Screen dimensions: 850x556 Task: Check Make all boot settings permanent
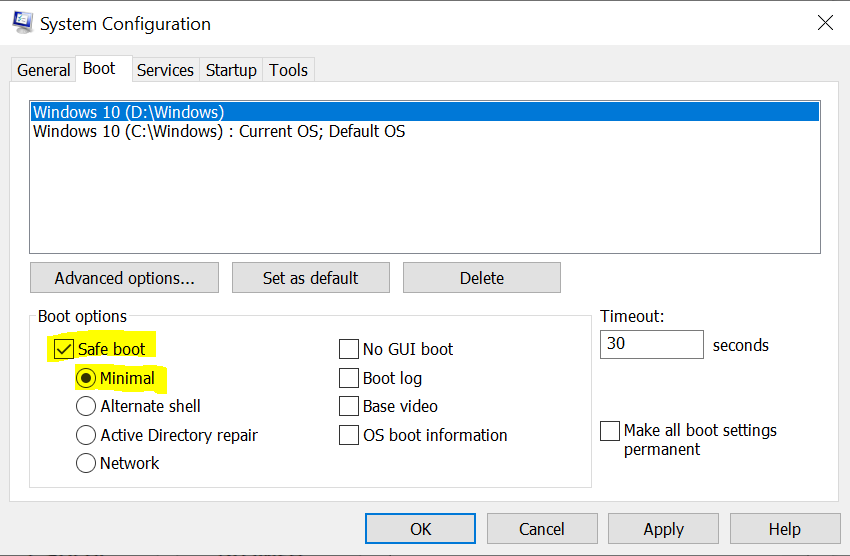(610, 431)
